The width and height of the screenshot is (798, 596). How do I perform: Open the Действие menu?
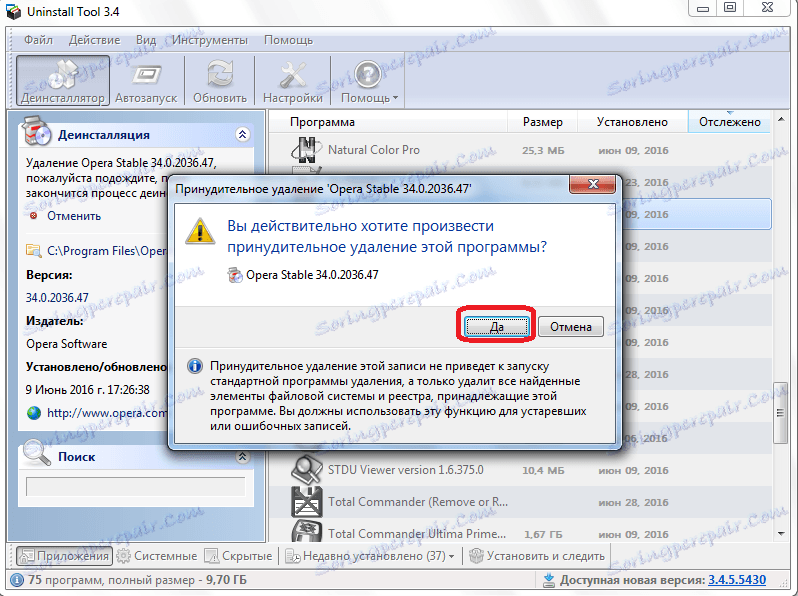coord(94,40)
